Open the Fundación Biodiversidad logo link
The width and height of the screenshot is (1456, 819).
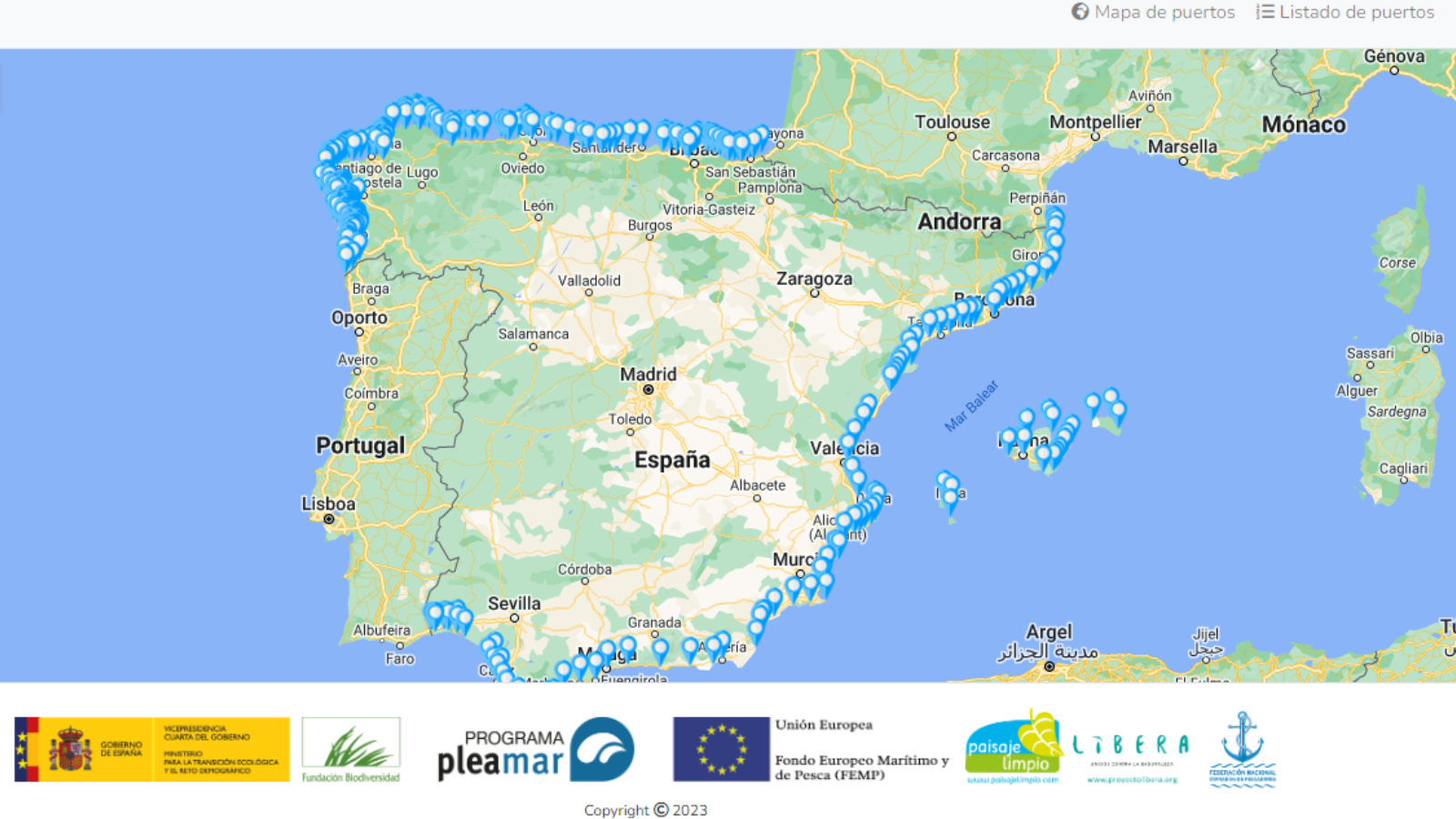[x=351, y=750]
